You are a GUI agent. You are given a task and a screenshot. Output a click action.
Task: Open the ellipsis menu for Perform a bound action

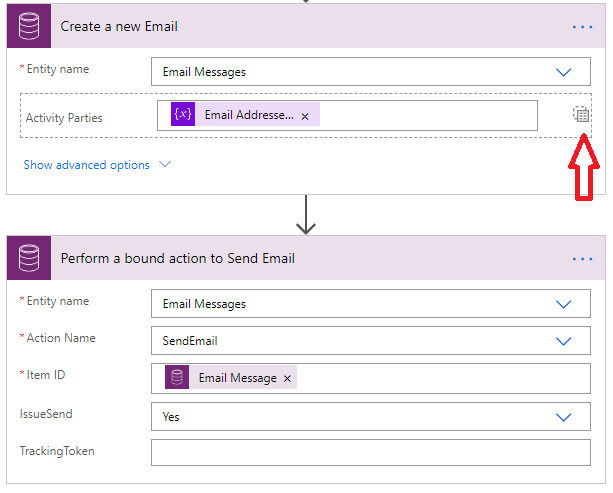click(582, 258)
